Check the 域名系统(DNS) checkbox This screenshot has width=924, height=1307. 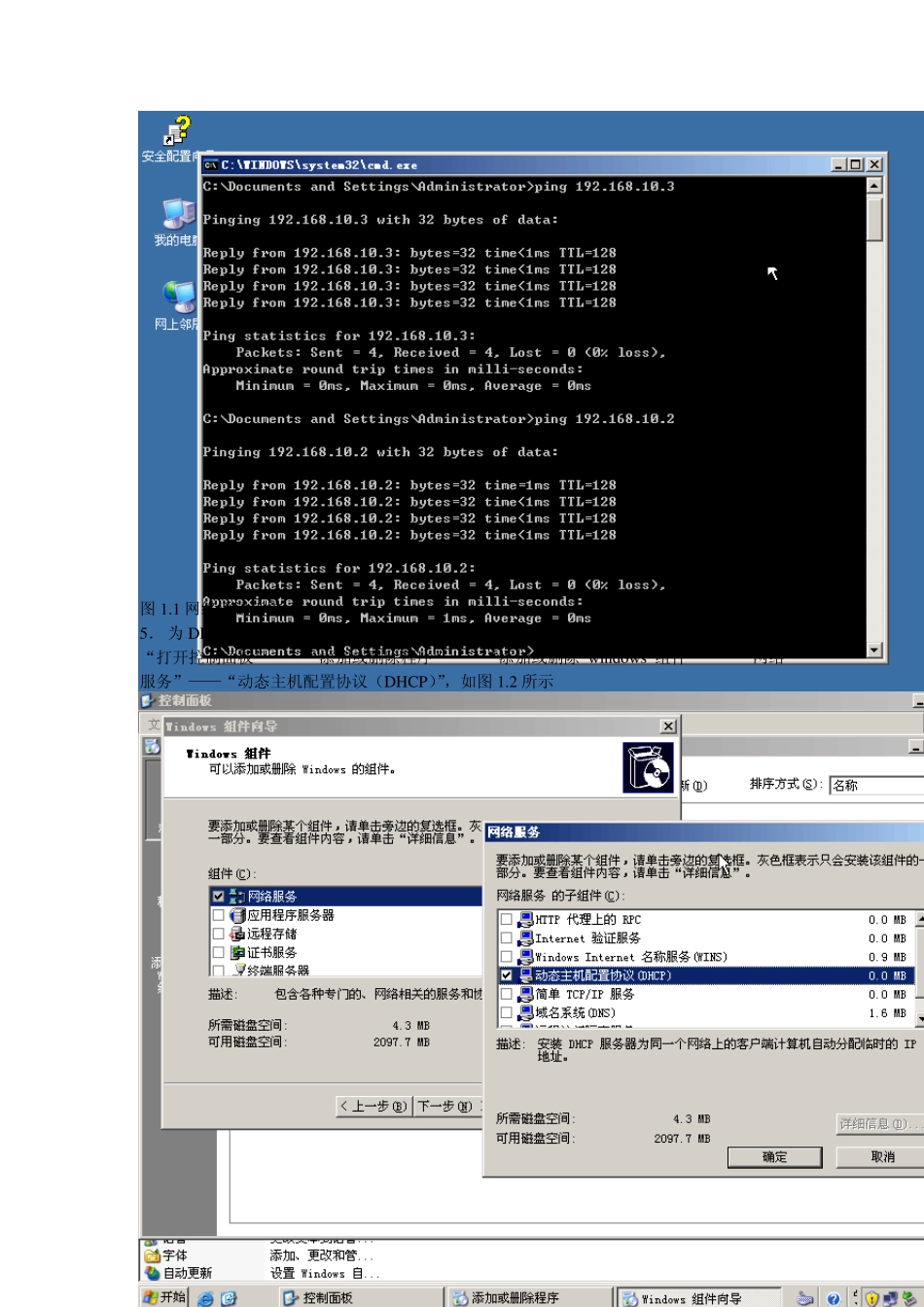506,1012
